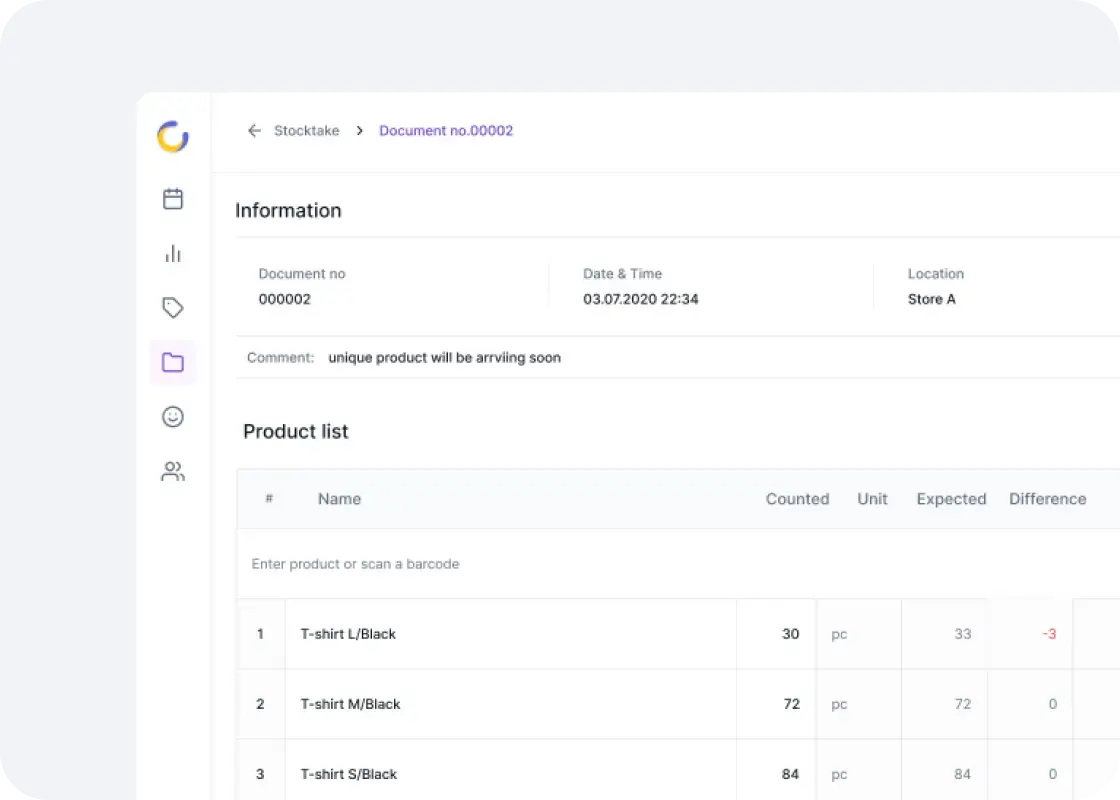1120x800 pixels.
Task: Edit counted value 30 for T-shirt L/Black
Action: click(x=790, y=634)
